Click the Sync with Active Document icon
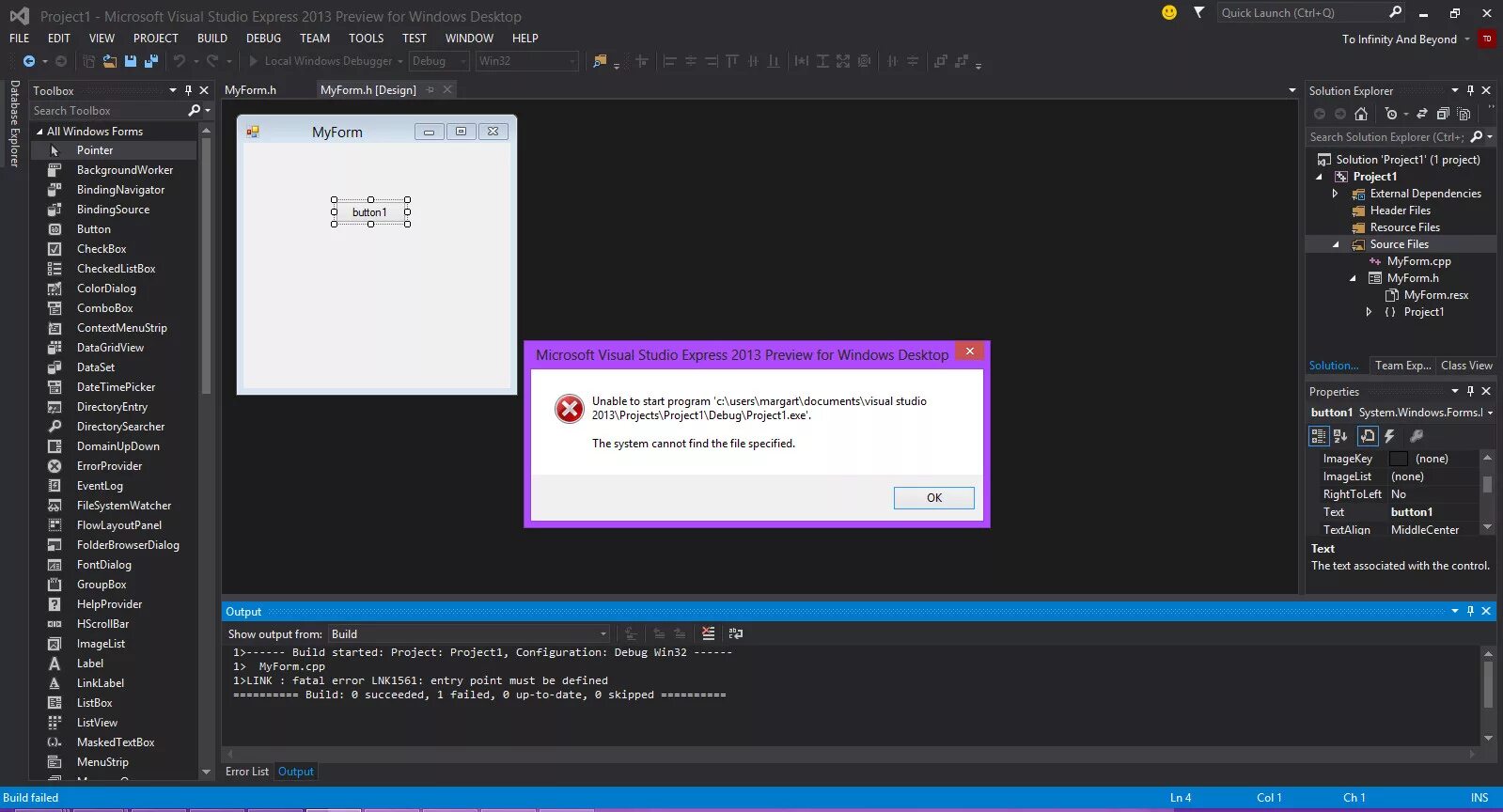 tap(1422, 114)
